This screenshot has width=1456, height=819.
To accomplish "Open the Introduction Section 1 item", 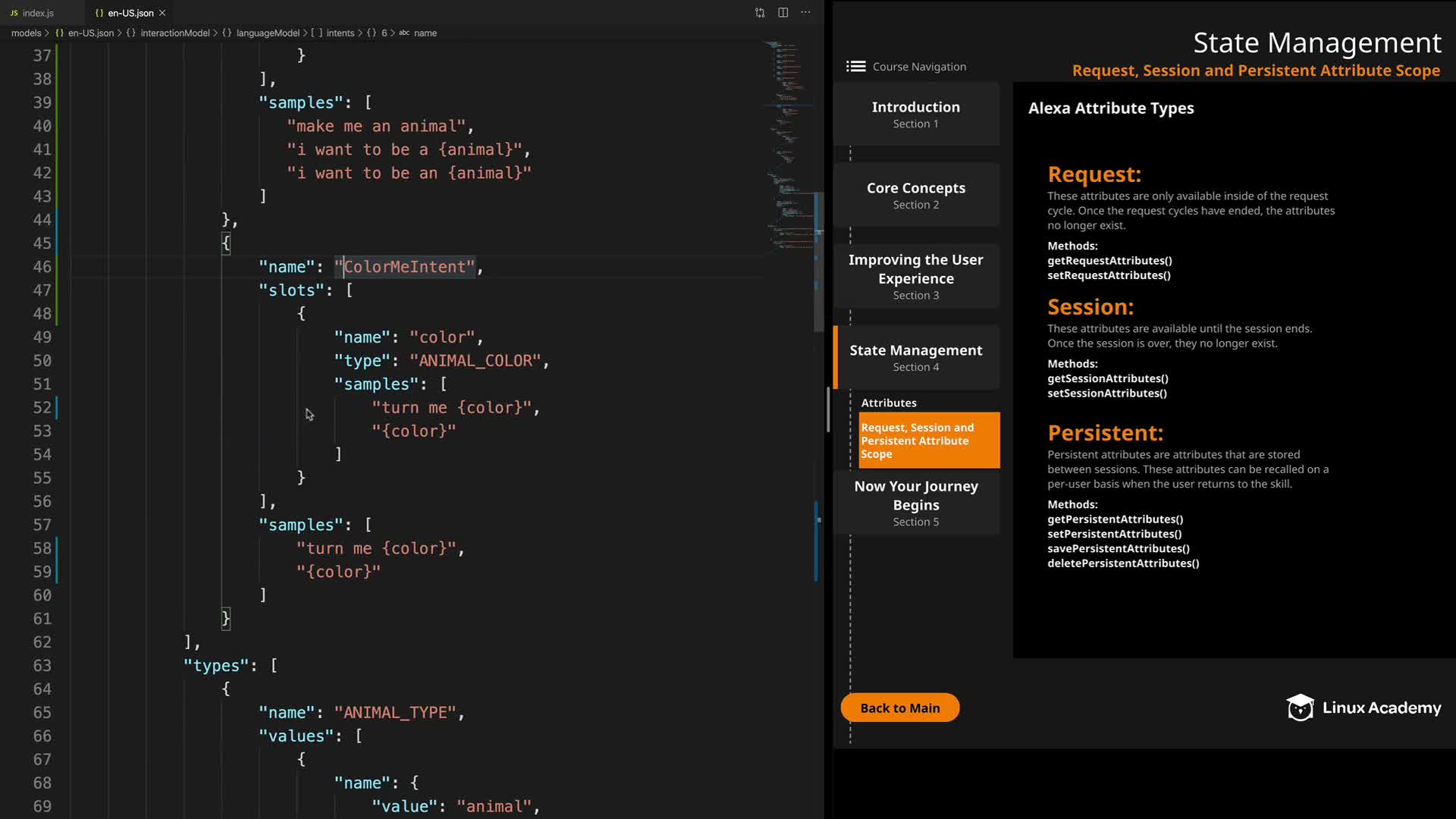I will 915,114.
